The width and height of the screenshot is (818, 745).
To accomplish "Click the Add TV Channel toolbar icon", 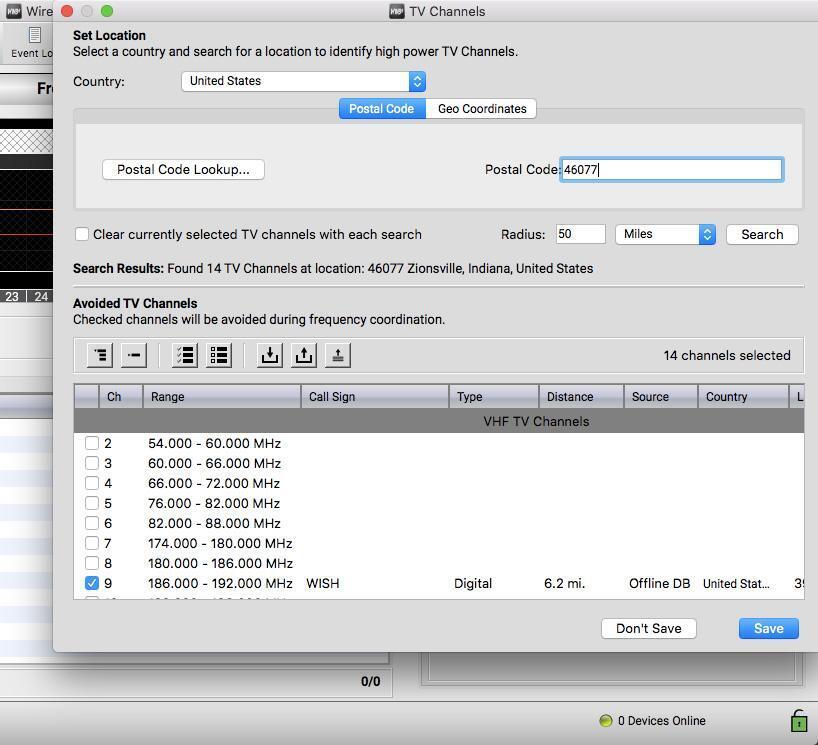I will point(99,355).
